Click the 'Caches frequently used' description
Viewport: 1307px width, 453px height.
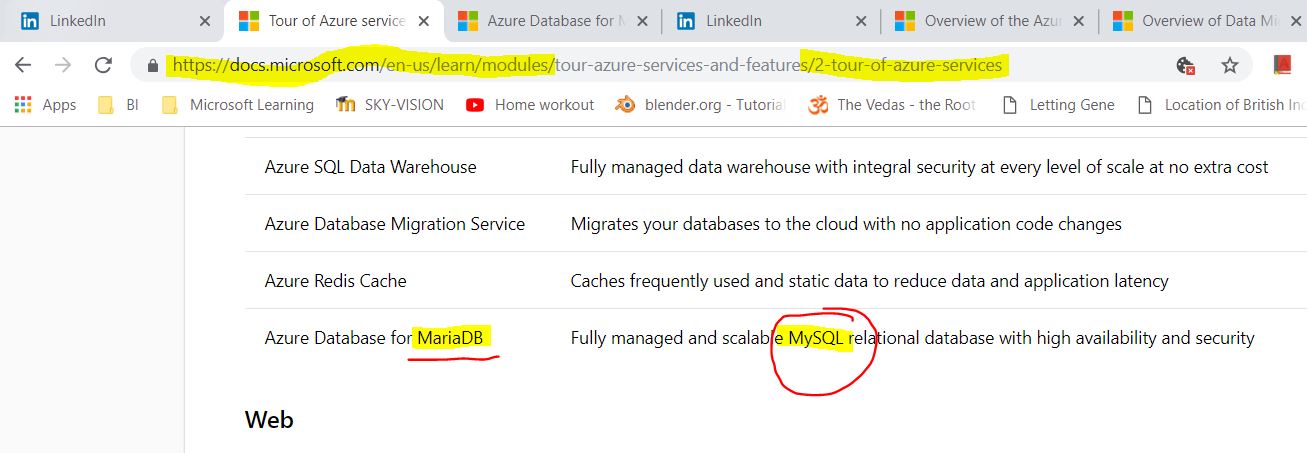click(x=869, y=281)
